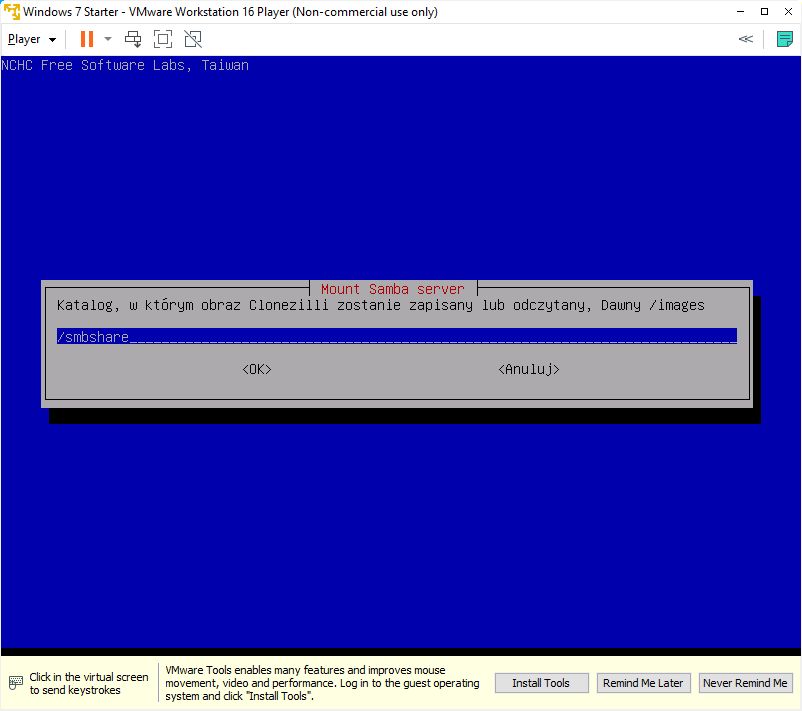The width and height of the screenshot is (802, 711).
Task: Click the VMware logo in title bar
Action: click(12, 12)
